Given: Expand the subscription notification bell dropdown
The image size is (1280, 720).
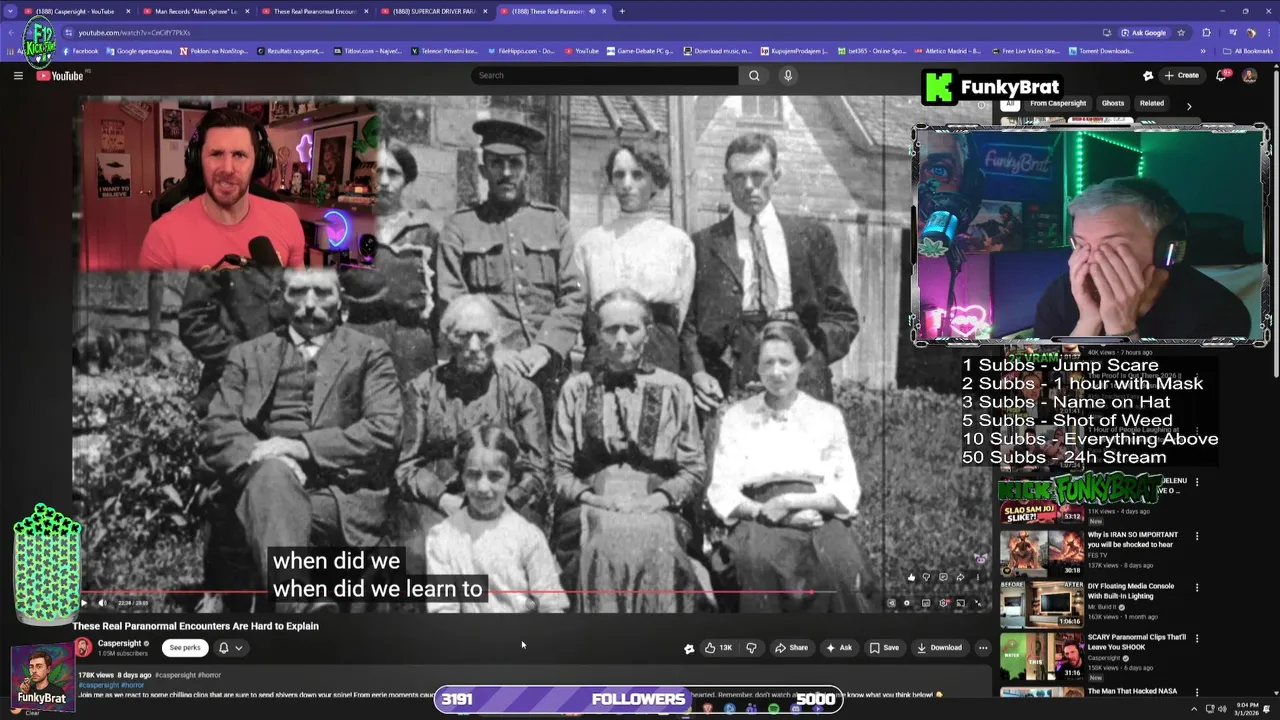Looking at the screenshot, I should point(230,647).
